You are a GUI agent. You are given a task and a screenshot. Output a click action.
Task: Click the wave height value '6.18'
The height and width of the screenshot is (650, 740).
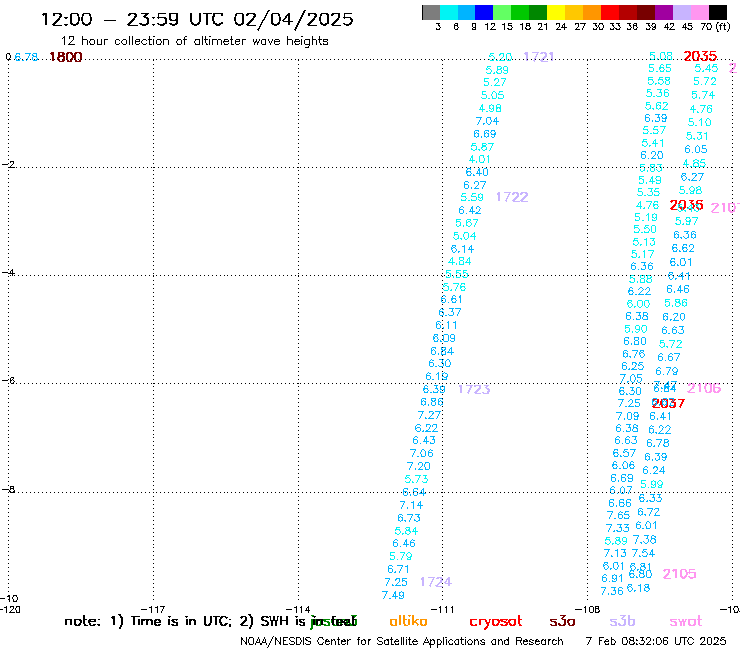coord(638,589)
